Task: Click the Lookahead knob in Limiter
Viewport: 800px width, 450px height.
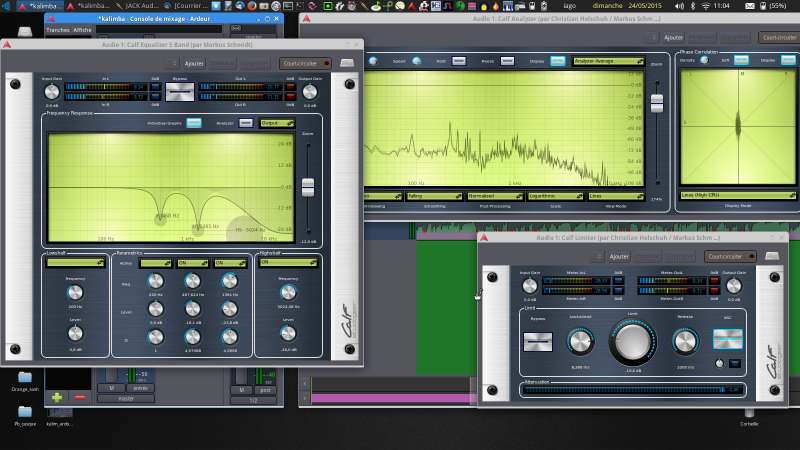Action: (x=580, y=342)
